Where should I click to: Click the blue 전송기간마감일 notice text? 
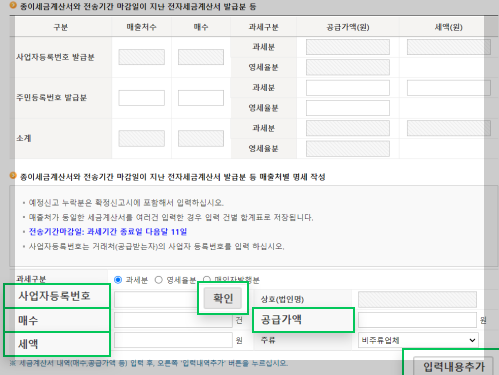click(x=108, y=232)
